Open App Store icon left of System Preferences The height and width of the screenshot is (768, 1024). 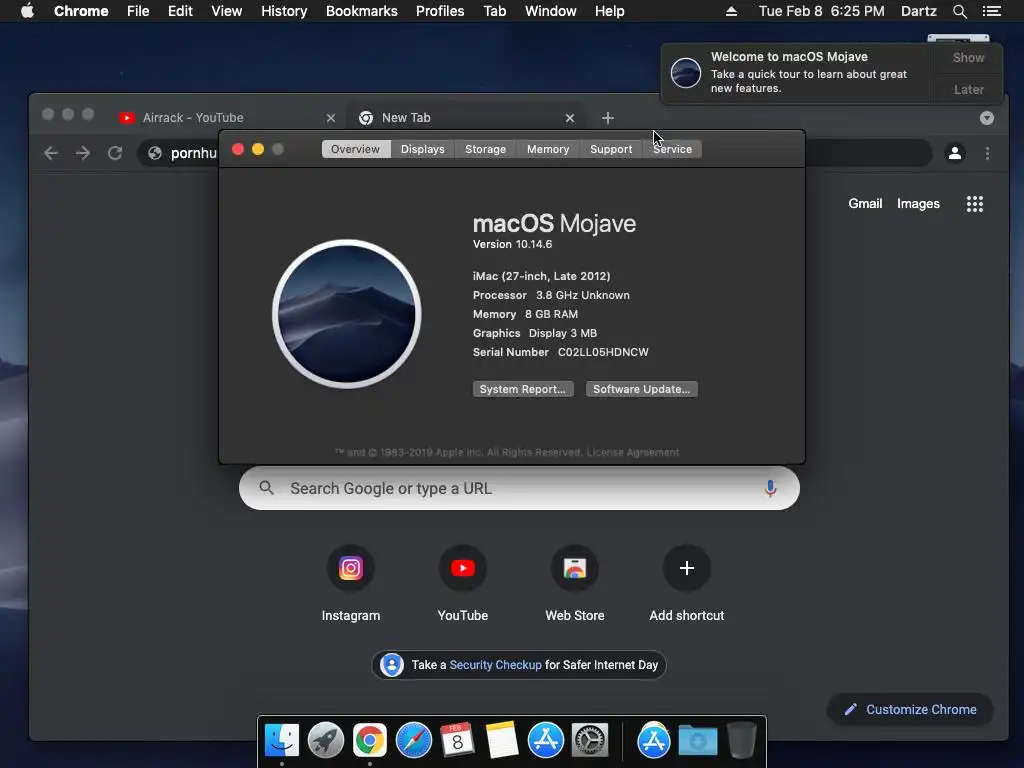click(545, 740)
